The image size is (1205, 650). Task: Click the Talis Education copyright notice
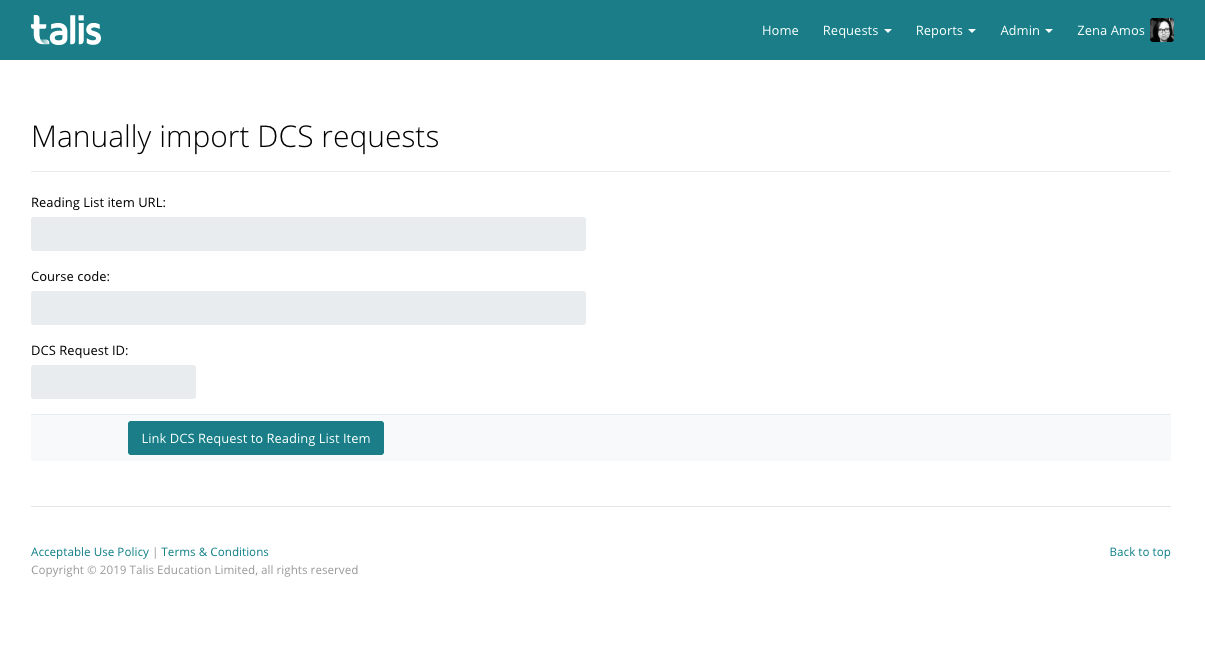194,570
